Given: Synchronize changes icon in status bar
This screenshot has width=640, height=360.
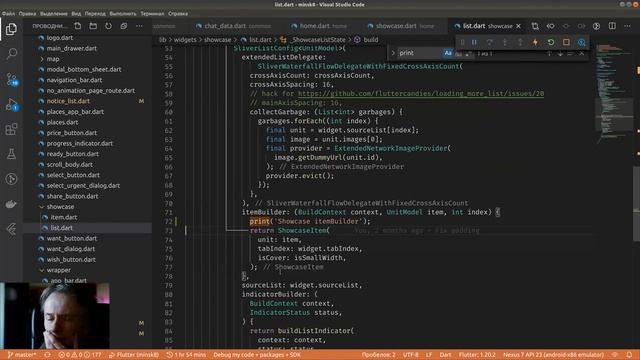Looking at the screenshot, I should click(47, 355).
